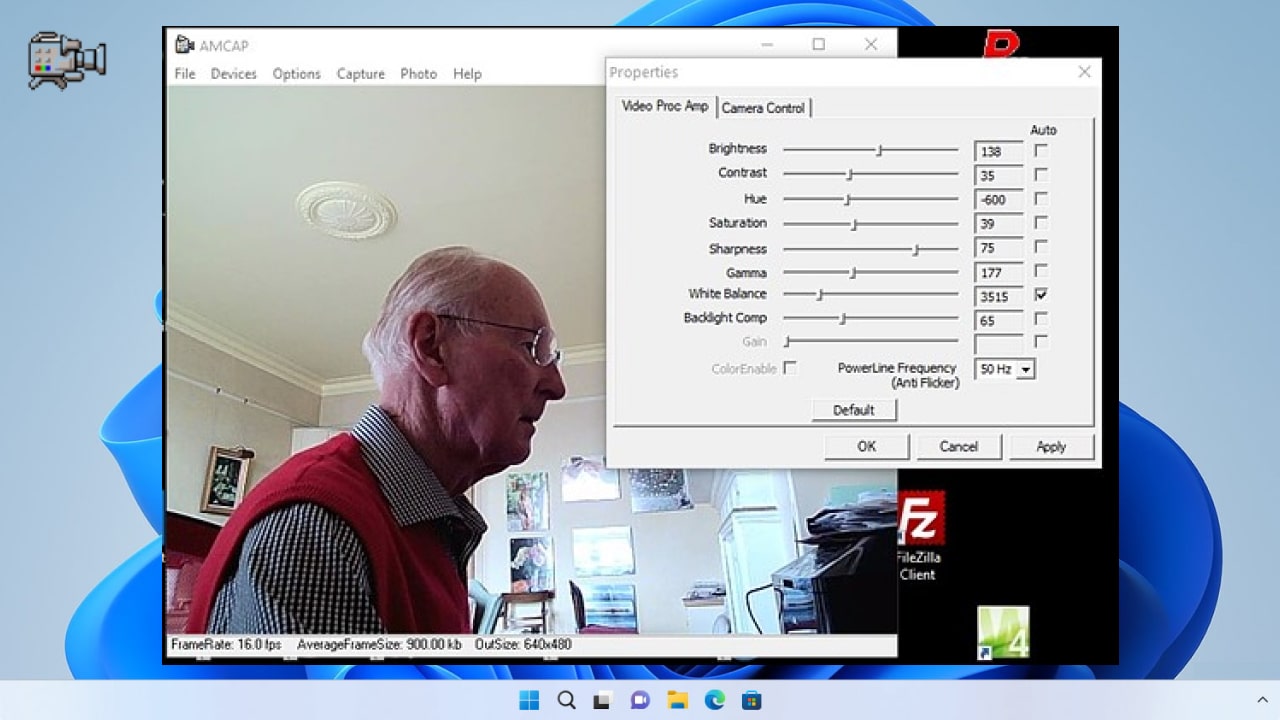Click the Hue value field -600
1280x720 pixels.
click(999, 200)
